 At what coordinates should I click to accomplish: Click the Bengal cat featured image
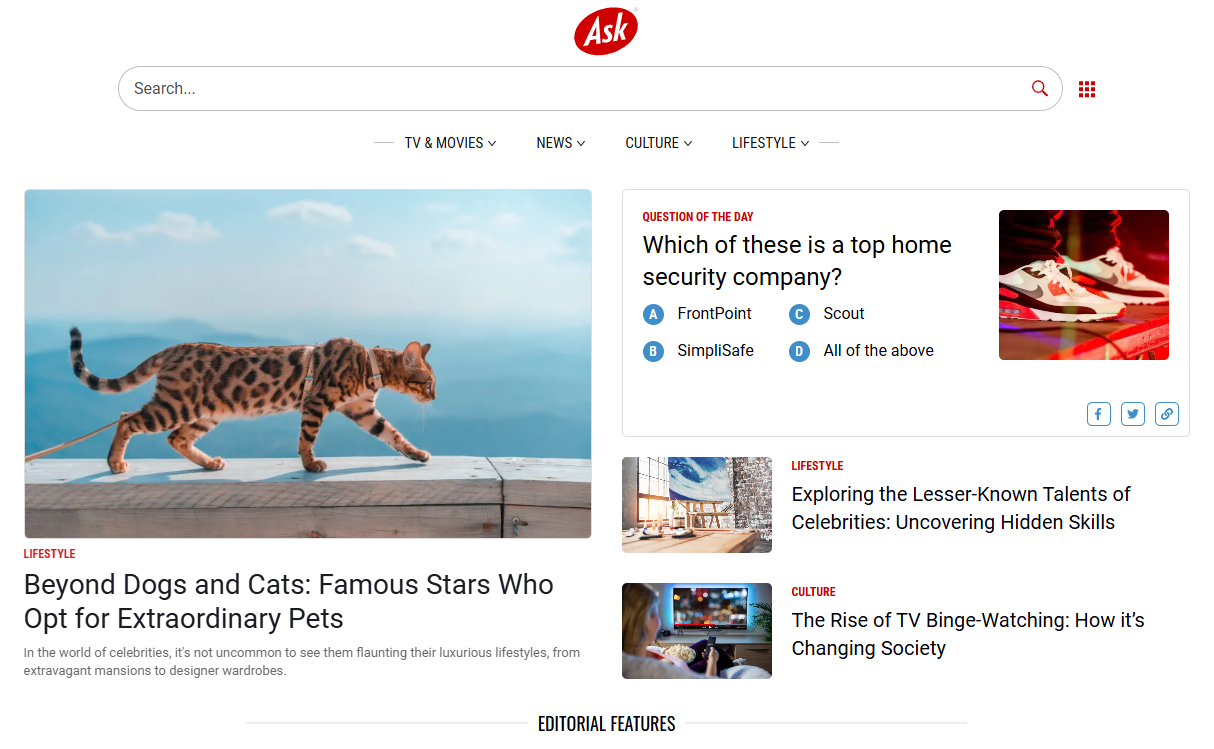(x=308, y=364)
